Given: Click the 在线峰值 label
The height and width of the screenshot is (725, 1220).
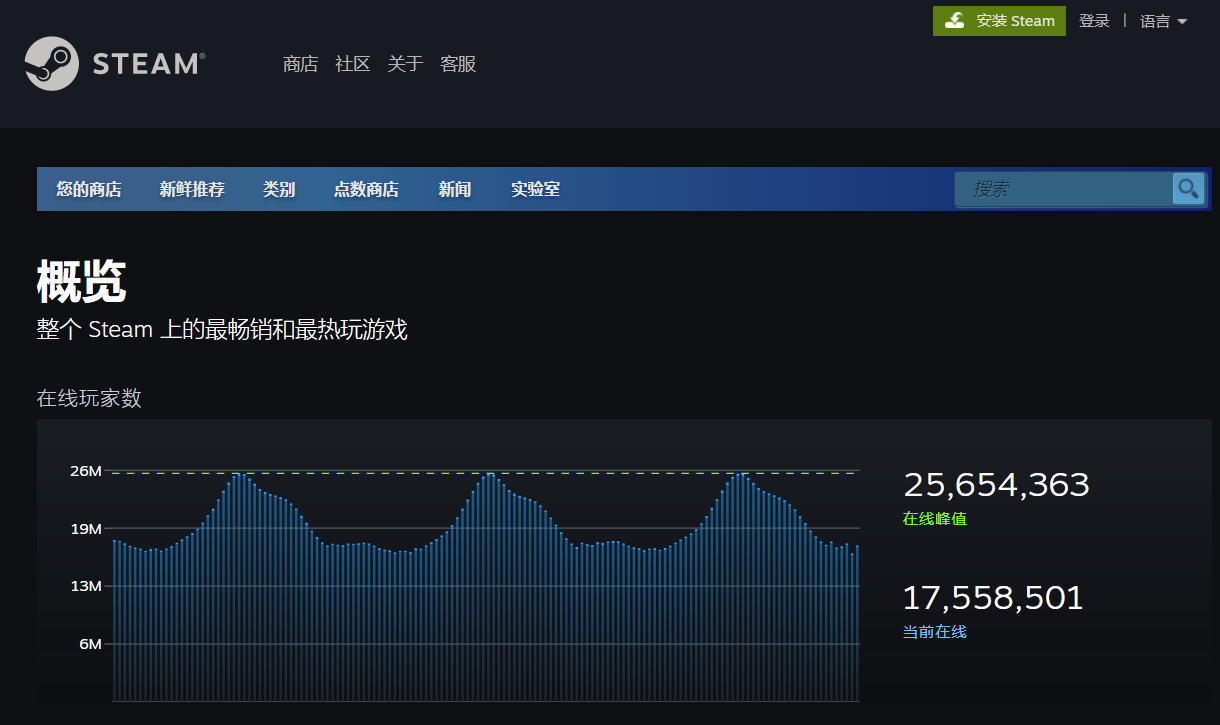Looking at the screenshot, I should 934,519.
